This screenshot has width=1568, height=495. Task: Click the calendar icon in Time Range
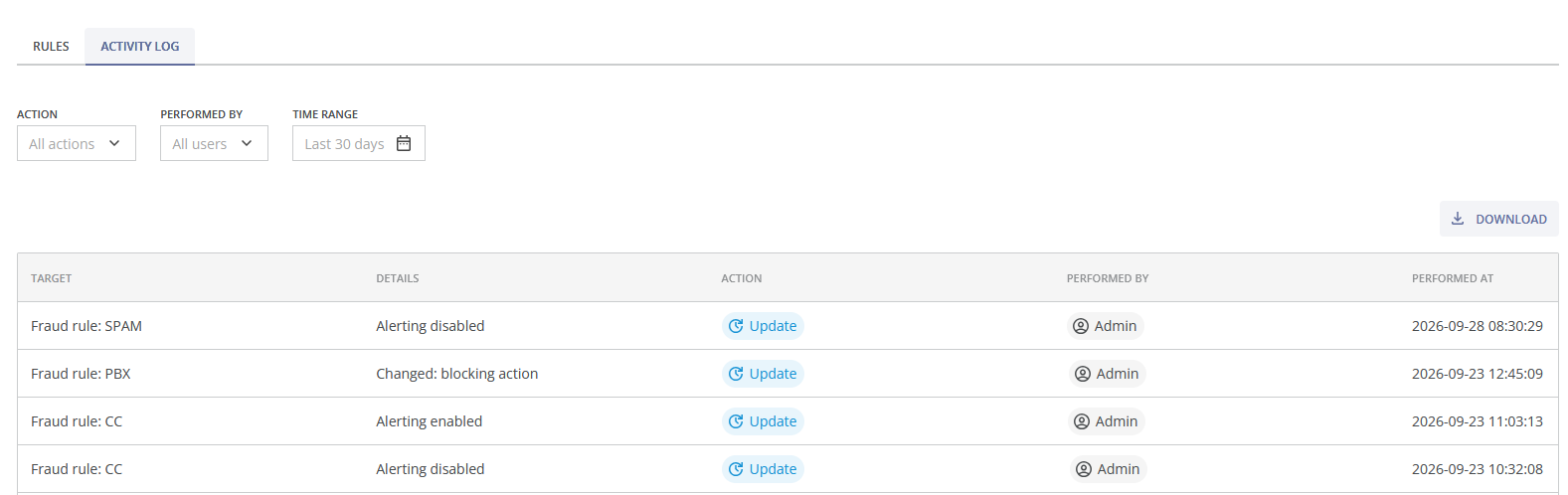(404, 143)
